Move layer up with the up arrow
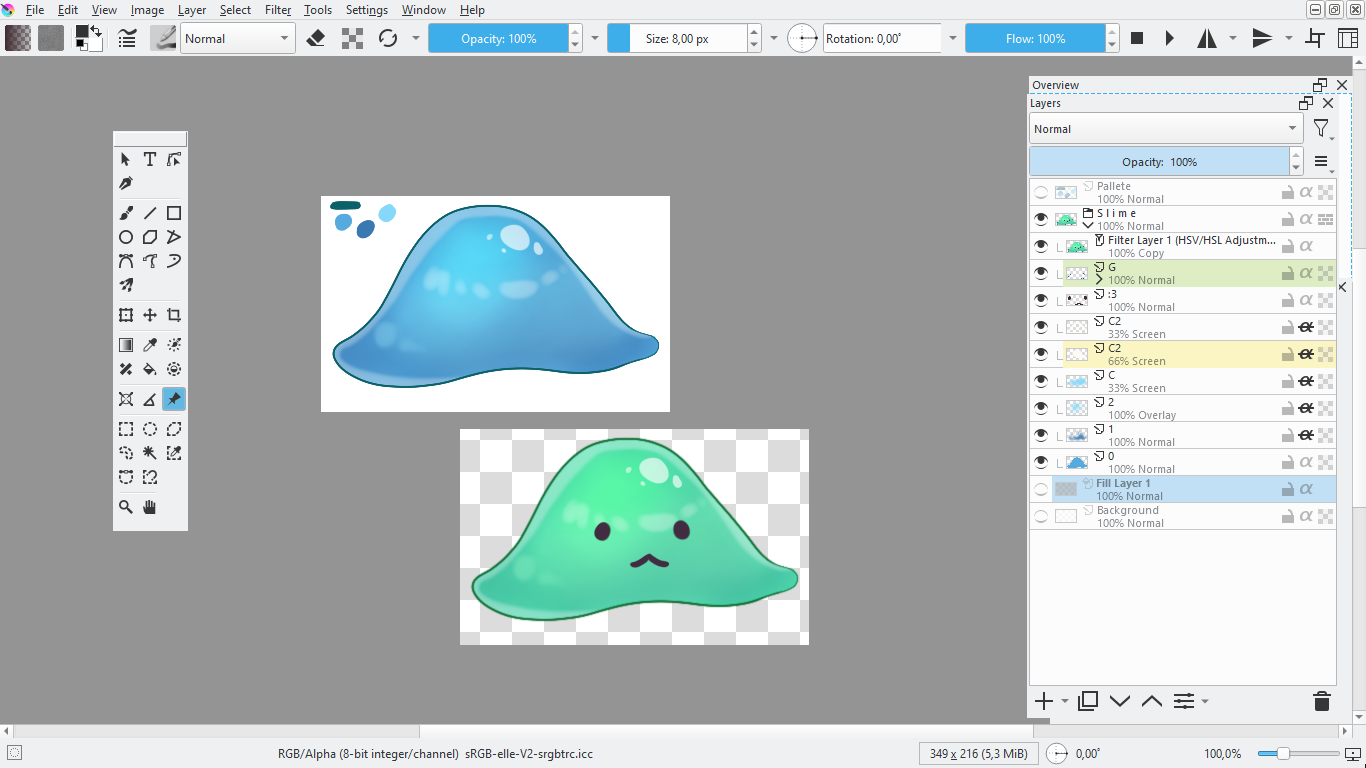1366x768 pixels. pyautogui.click(x=1152, y=701)
